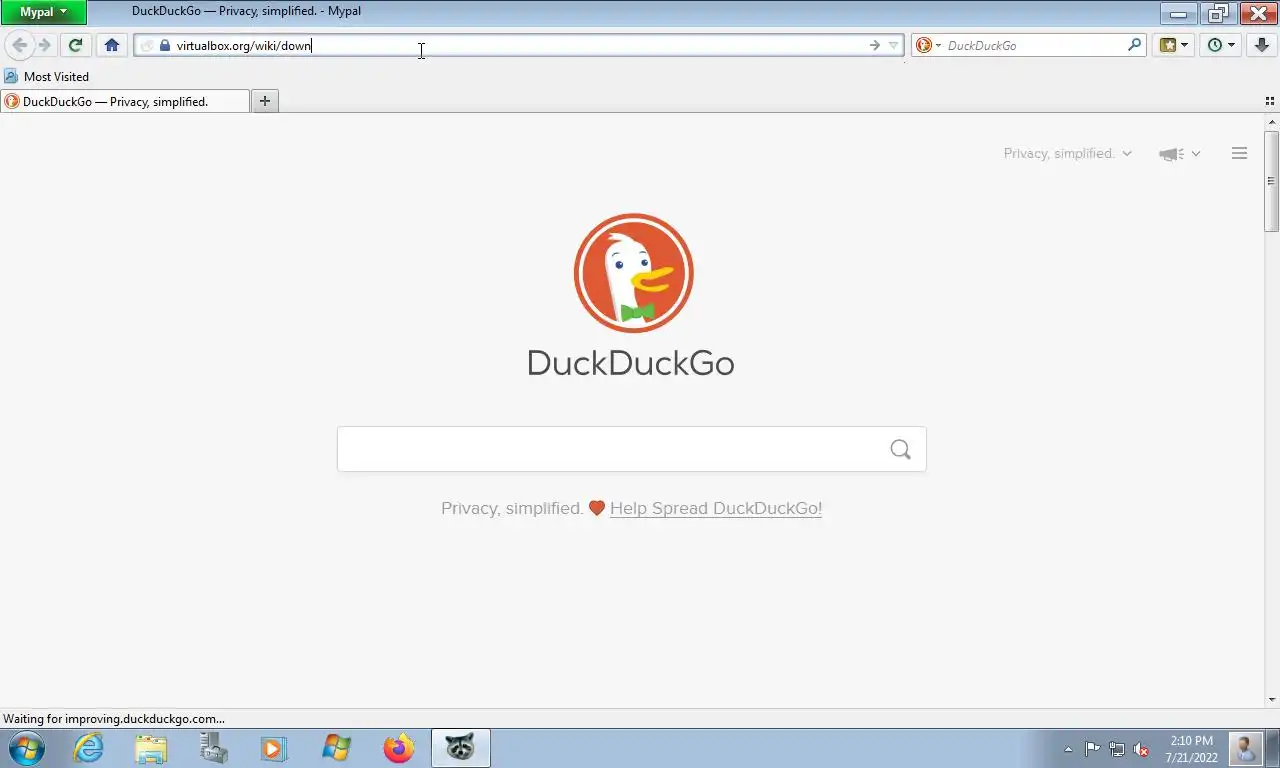Click the muted volume tray icon
This screenshot has height=768, width=1280.
[1141, 749]
